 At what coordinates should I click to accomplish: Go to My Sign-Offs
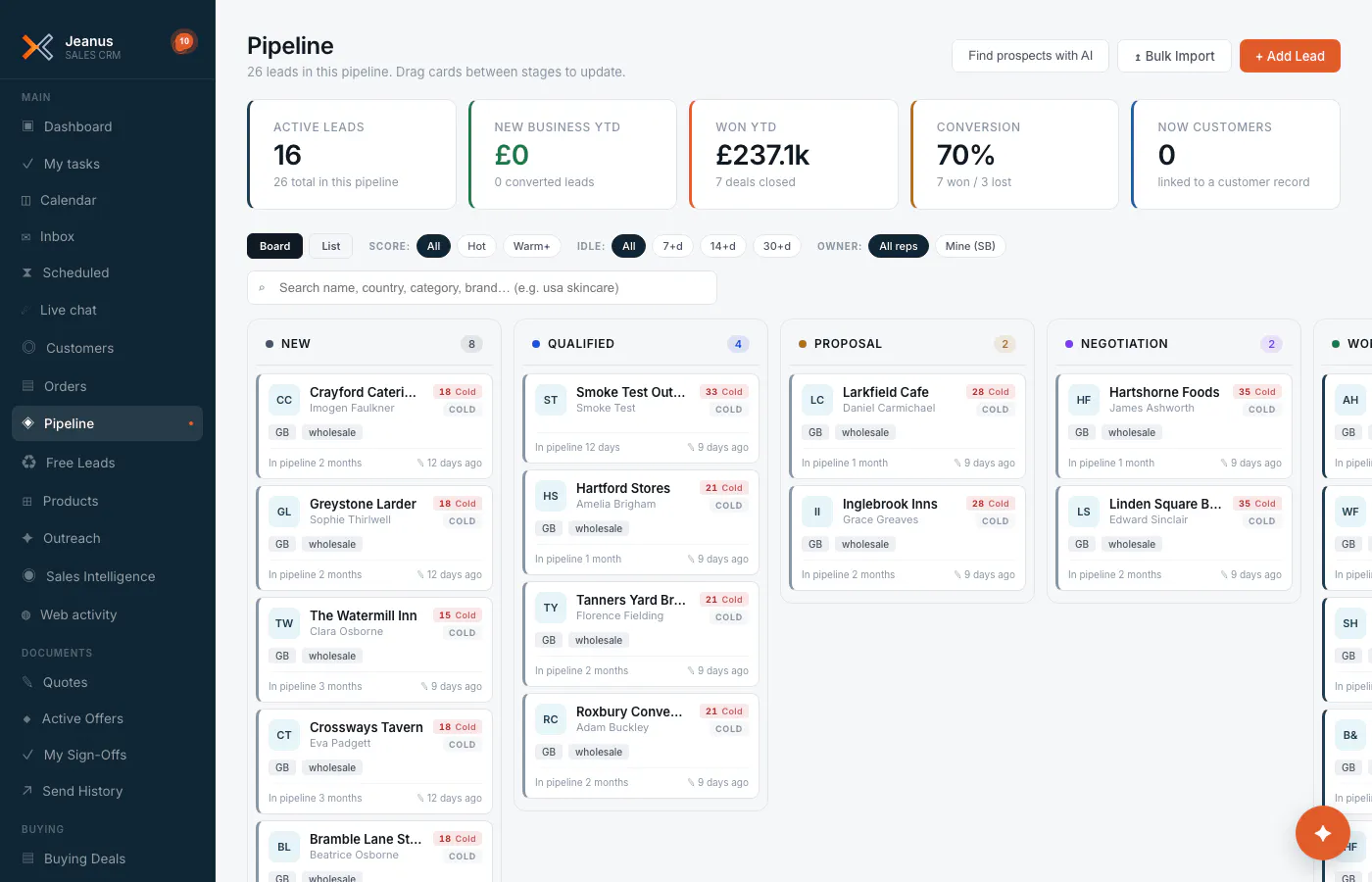108,755
